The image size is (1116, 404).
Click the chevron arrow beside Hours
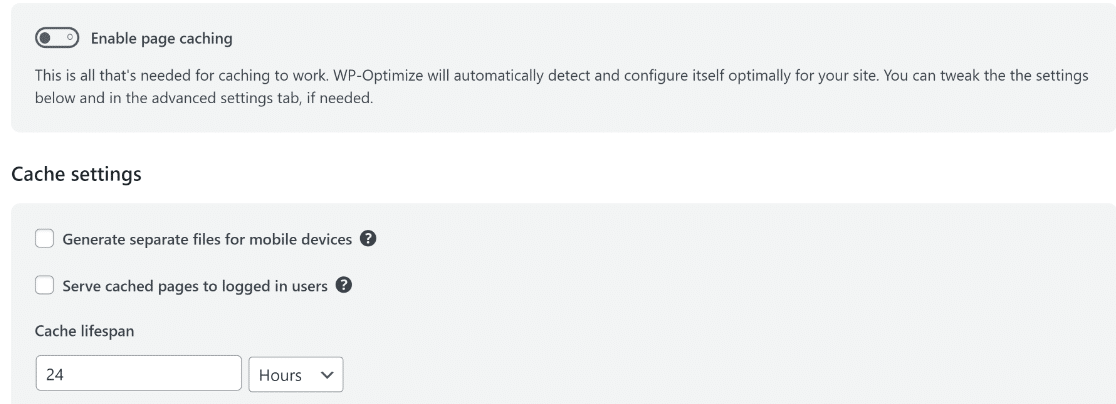tap(327, 375)
